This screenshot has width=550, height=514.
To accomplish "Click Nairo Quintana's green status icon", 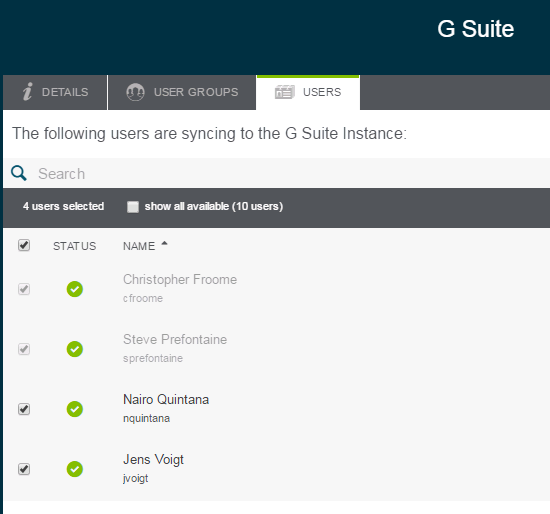I will point(75,409).
